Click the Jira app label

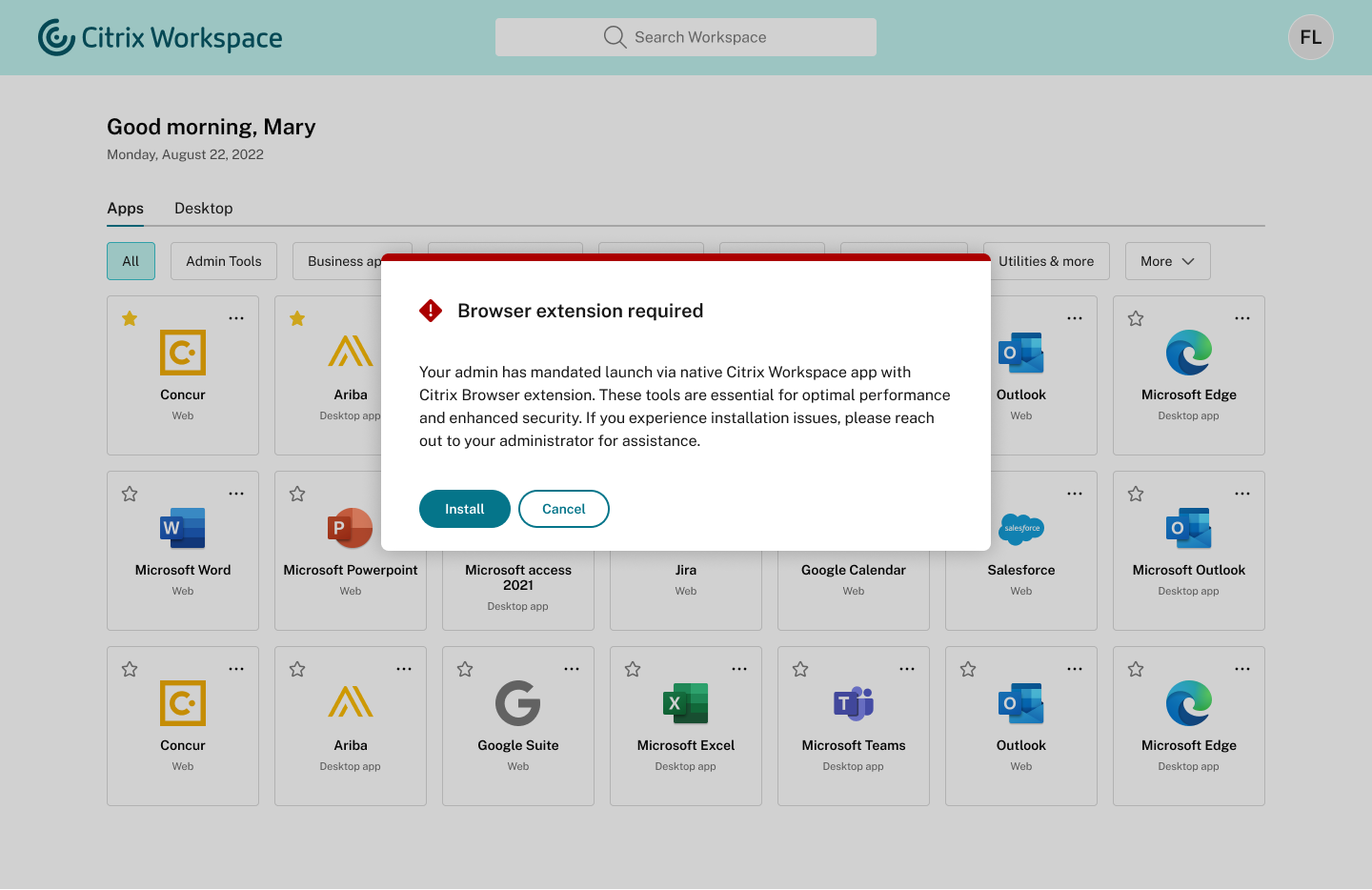click(x=686, y=570)
